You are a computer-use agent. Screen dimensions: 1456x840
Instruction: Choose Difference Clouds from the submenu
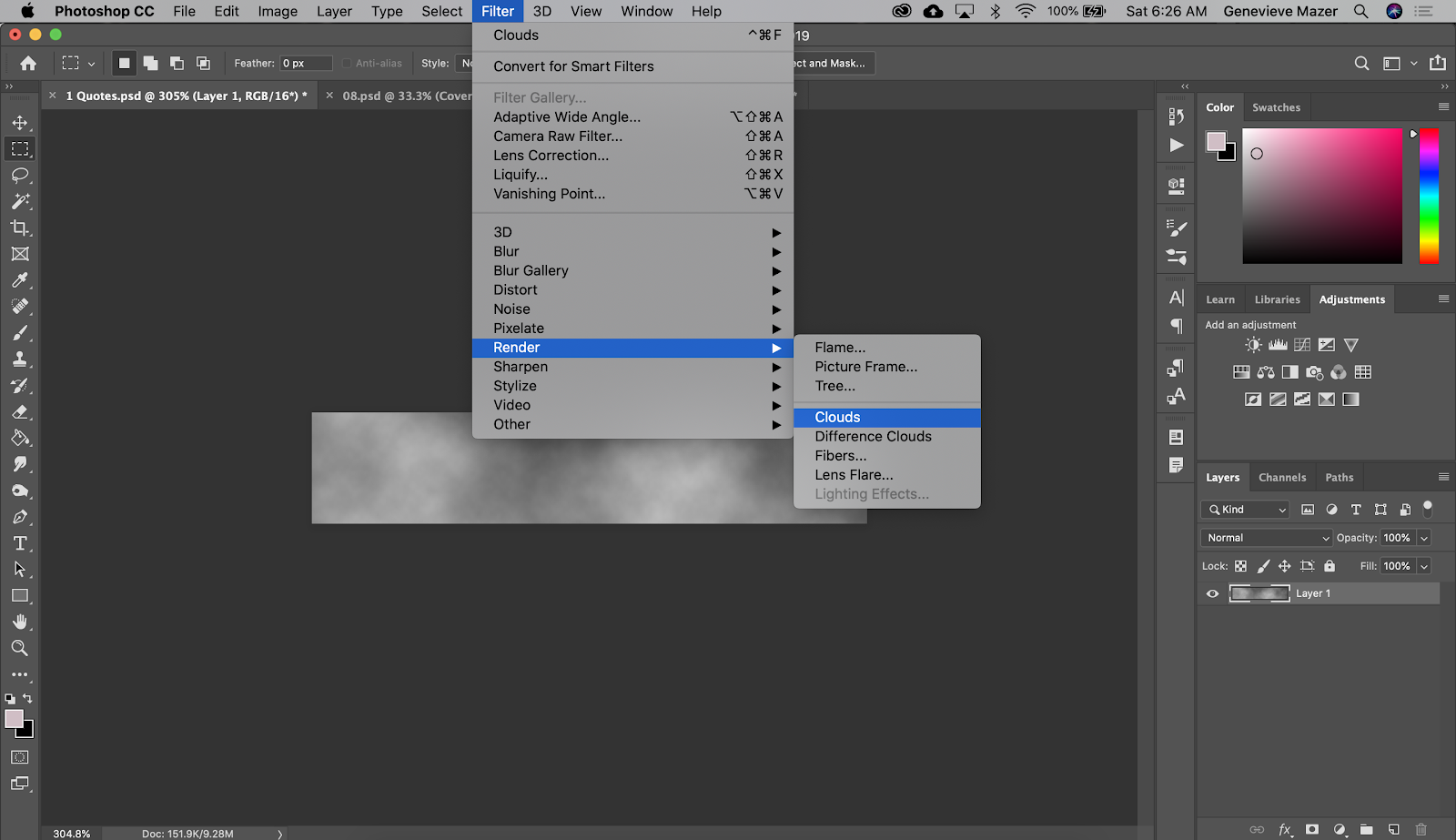pyautogui.click(x=887, y=437)
